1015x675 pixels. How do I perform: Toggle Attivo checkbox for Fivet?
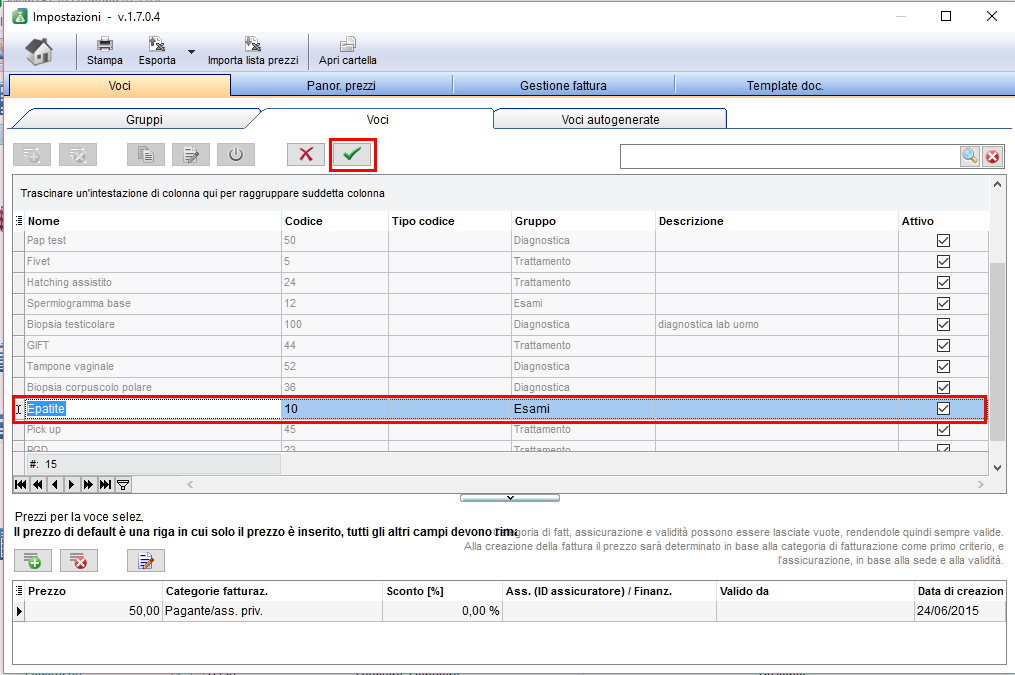click(943, 261)
